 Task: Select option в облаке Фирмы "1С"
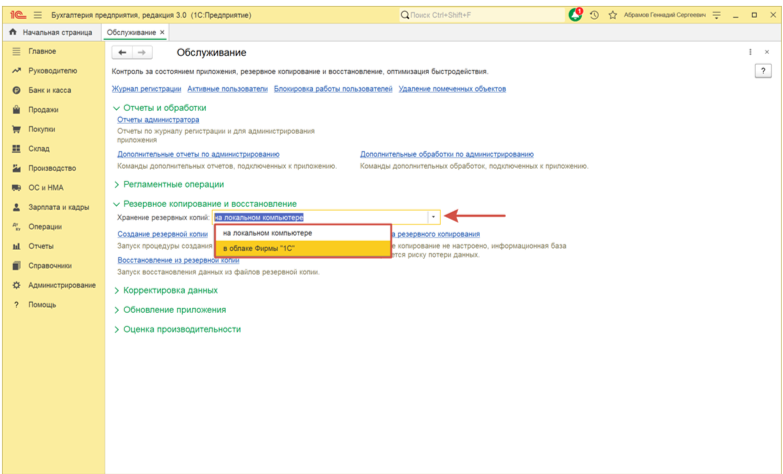tap(303, 248)
